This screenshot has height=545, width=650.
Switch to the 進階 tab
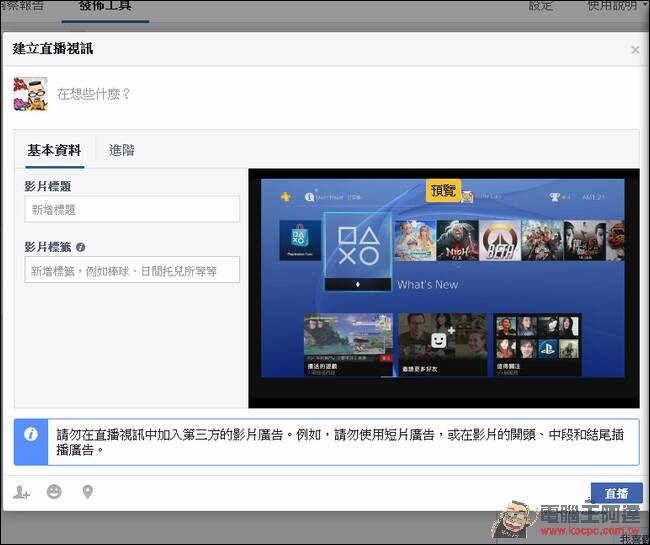pos(121,150)
